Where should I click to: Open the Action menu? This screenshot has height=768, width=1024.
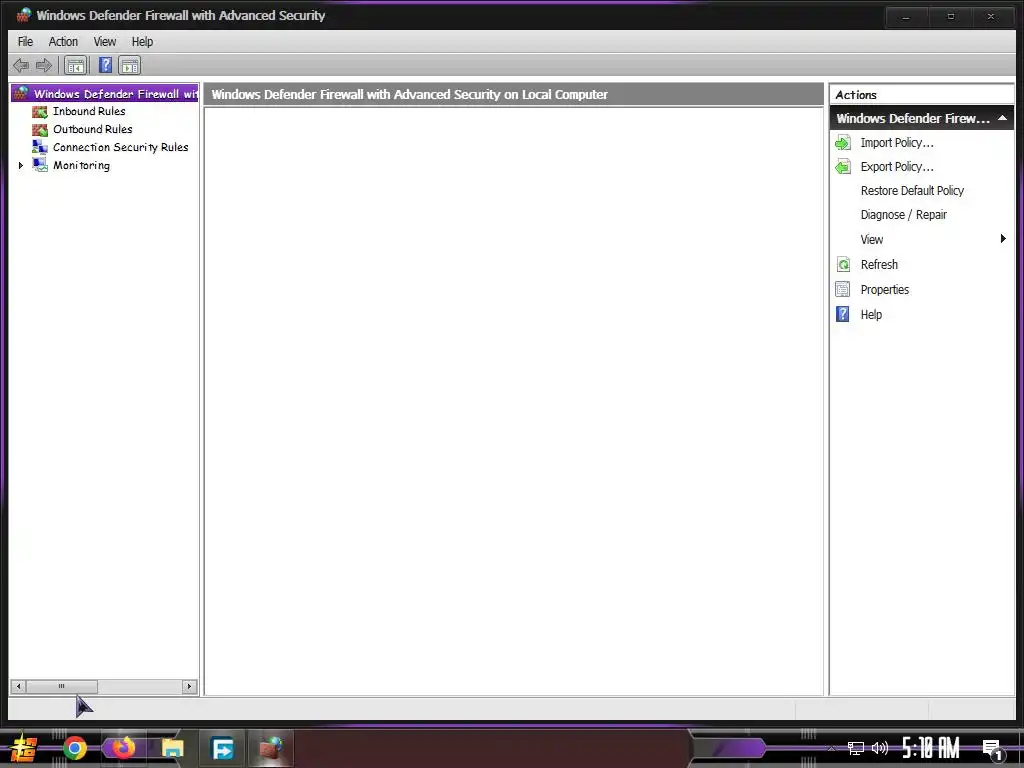tap(63, 42)
